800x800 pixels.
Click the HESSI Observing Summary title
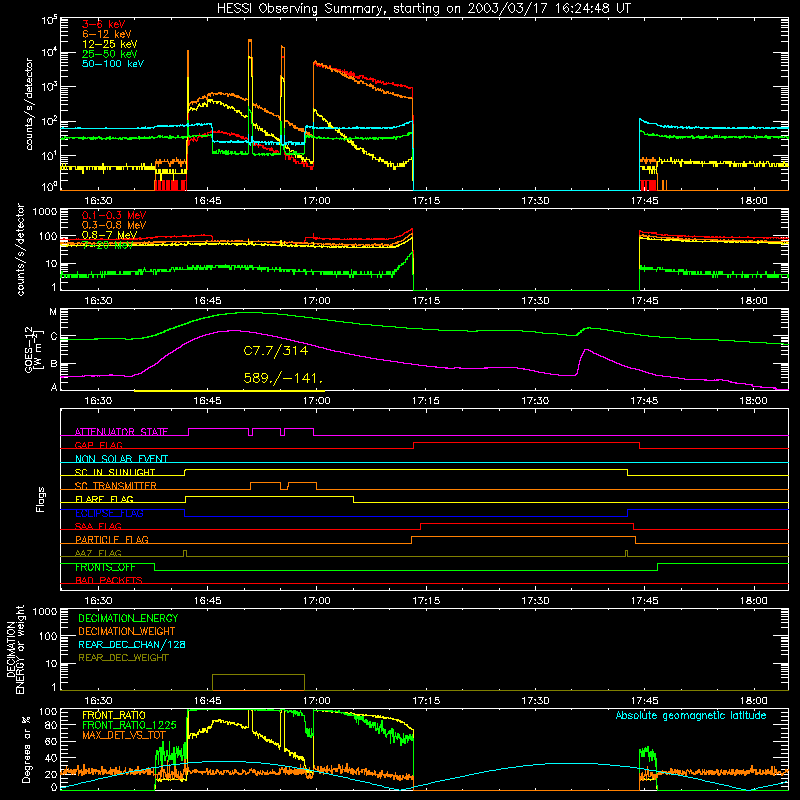(424, 9)
